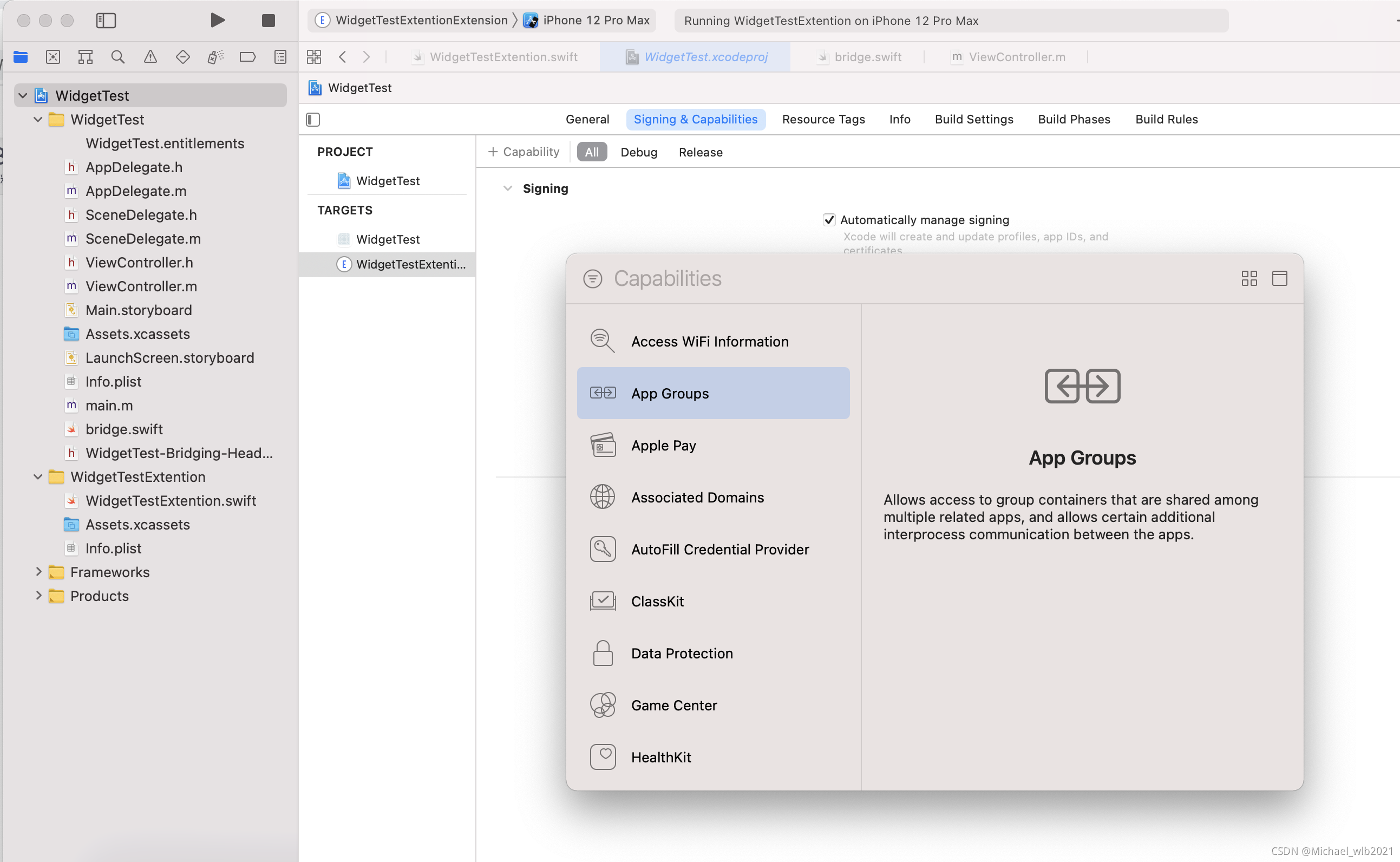Open the Find navigator magnifier
Viewport: 1400px width, 862px height.
pos(118,56)
